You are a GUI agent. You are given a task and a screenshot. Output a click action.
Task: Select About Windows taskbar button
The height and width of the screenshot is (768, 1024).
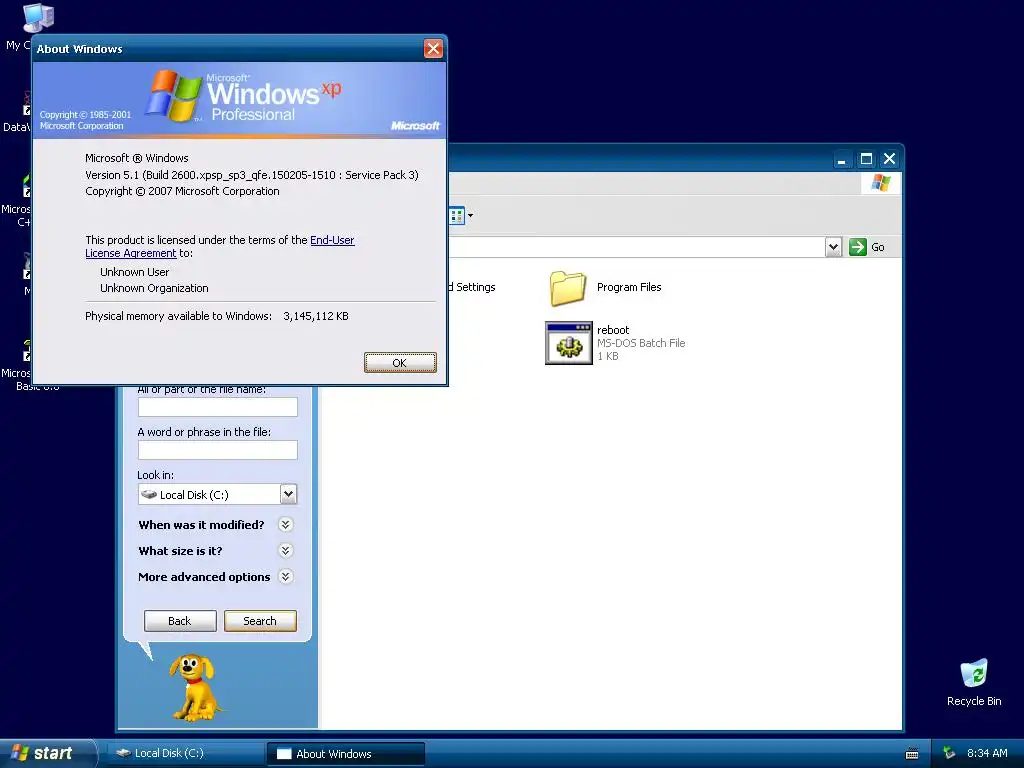click(346, 754)
